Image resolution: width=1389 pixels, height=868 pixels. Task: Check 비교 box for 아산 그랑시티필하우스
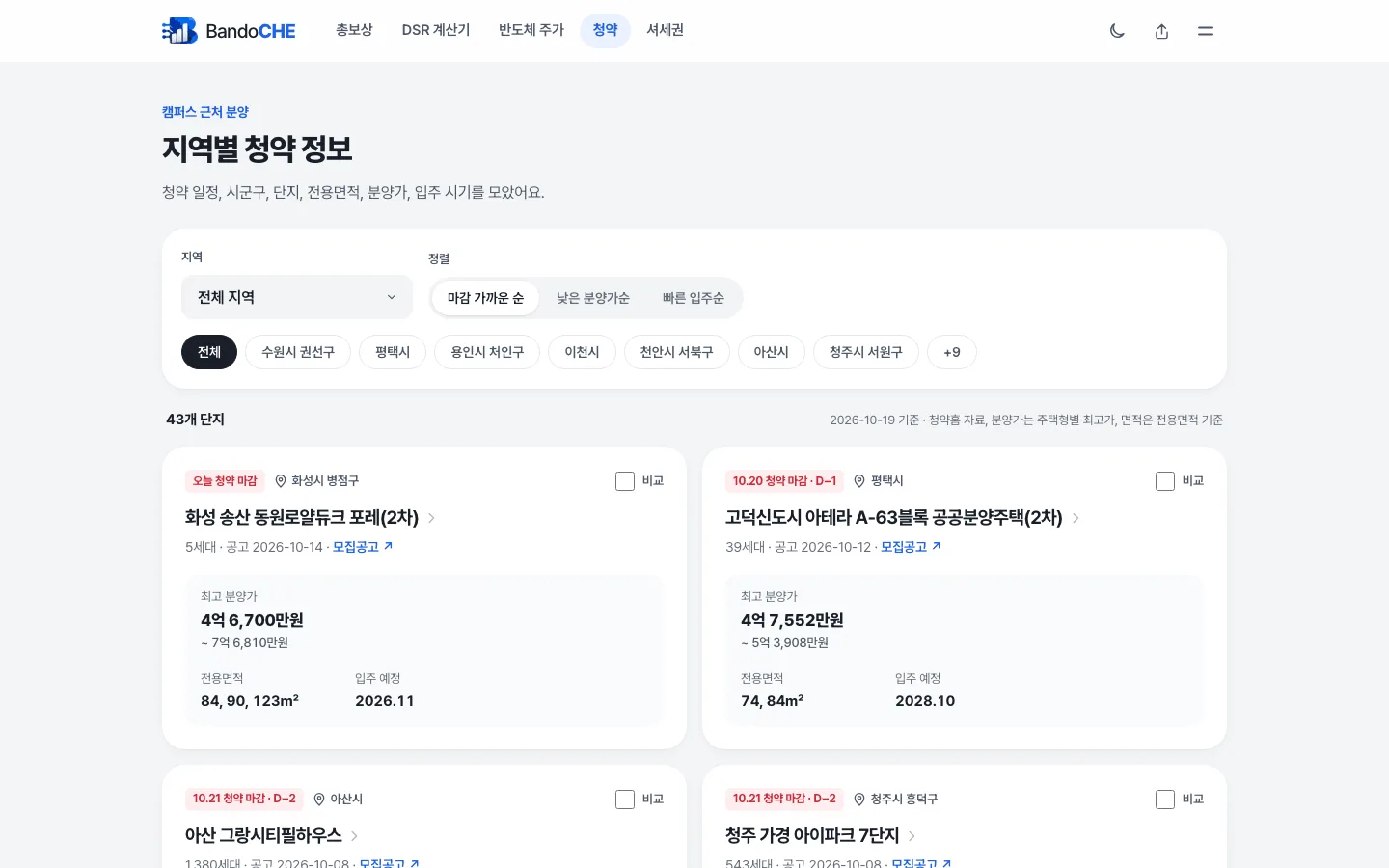pos(625,799)
